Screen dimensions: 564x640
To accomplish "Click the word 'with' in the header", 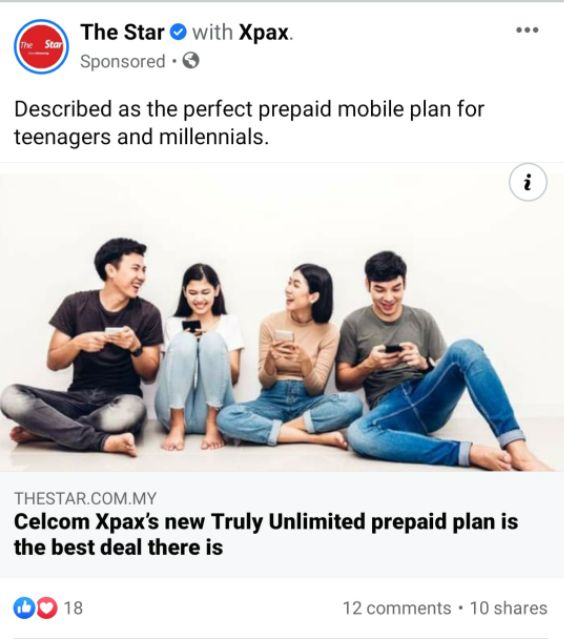I will [x=213, y=32].
